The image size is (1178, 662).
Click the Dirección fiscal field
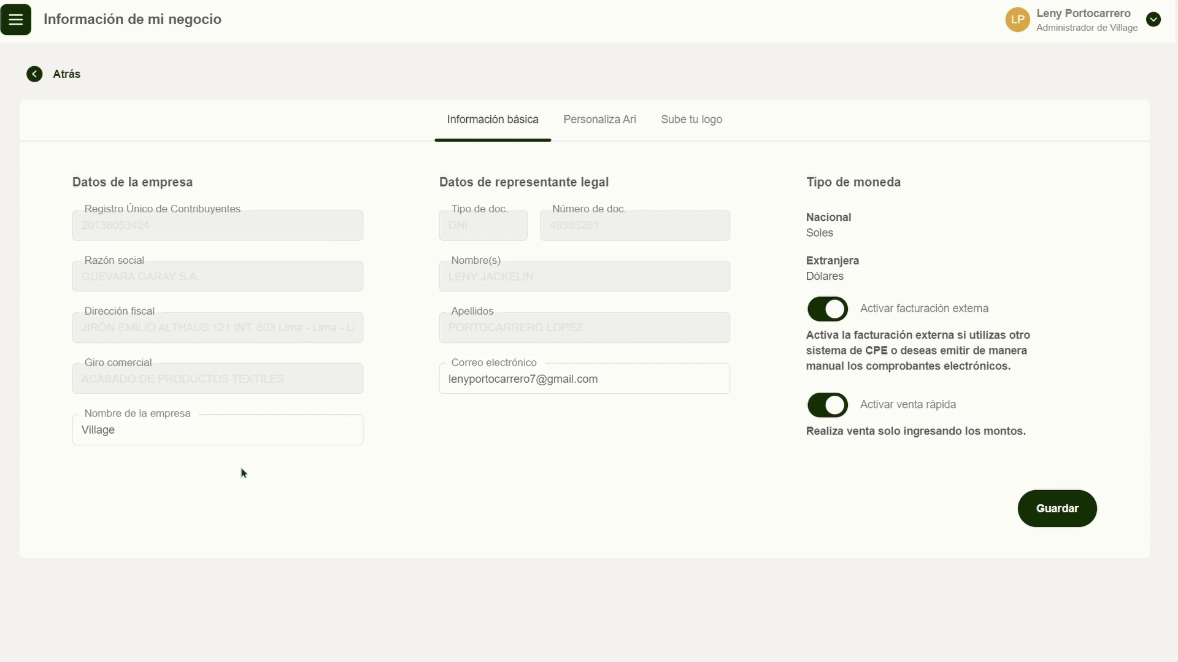218,328
